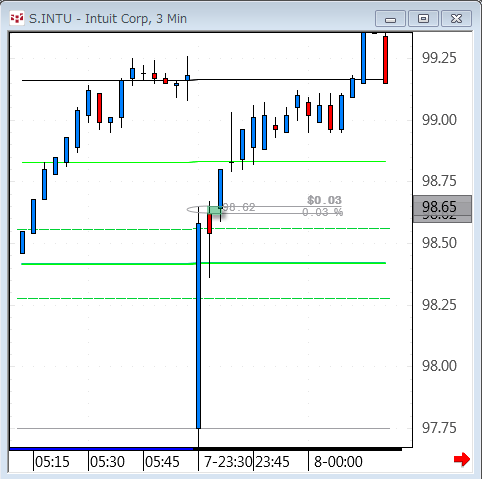Click the long blue candle at session open

pyautogui.click(x=198, y=326)
